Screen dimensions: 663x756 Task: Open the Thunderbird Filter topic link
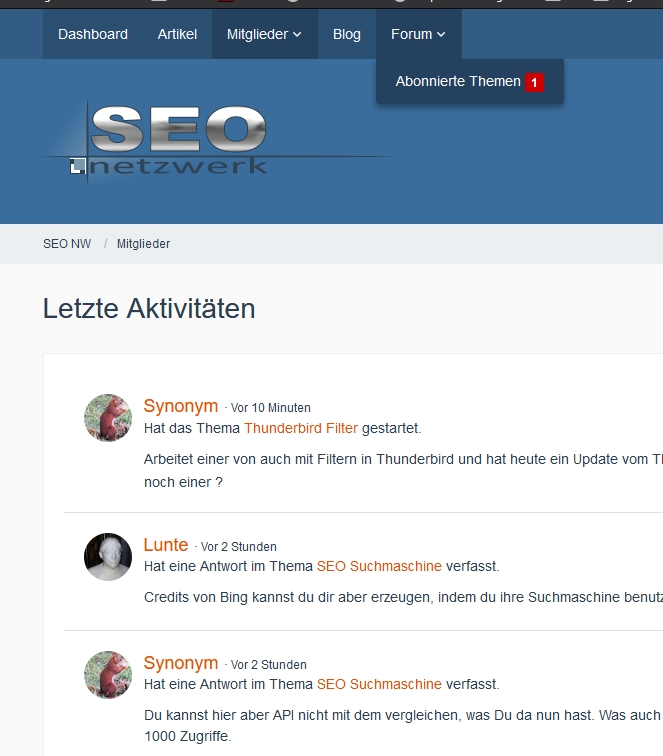301,428
